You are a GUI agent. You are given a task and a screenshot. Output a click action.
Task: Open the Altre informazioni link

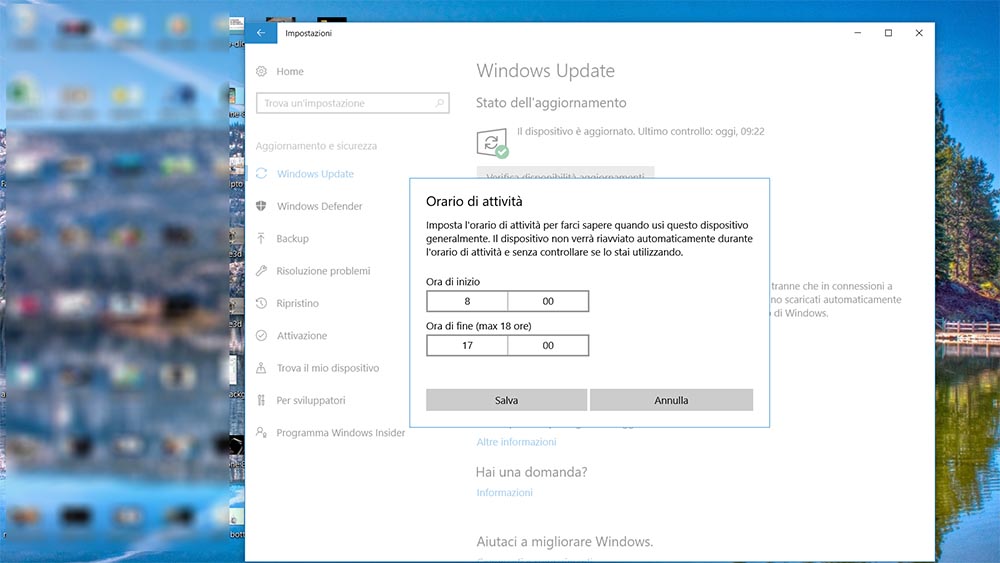pos(517,442)
